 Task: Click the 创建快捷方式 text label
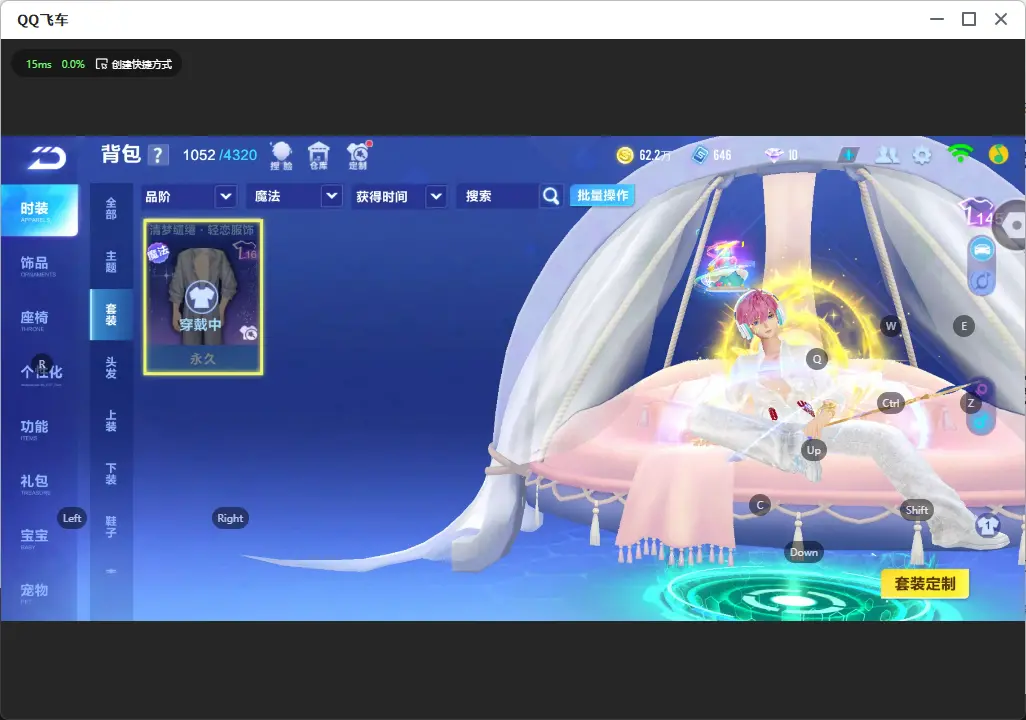pyautogui.click(x=141, y=64)
